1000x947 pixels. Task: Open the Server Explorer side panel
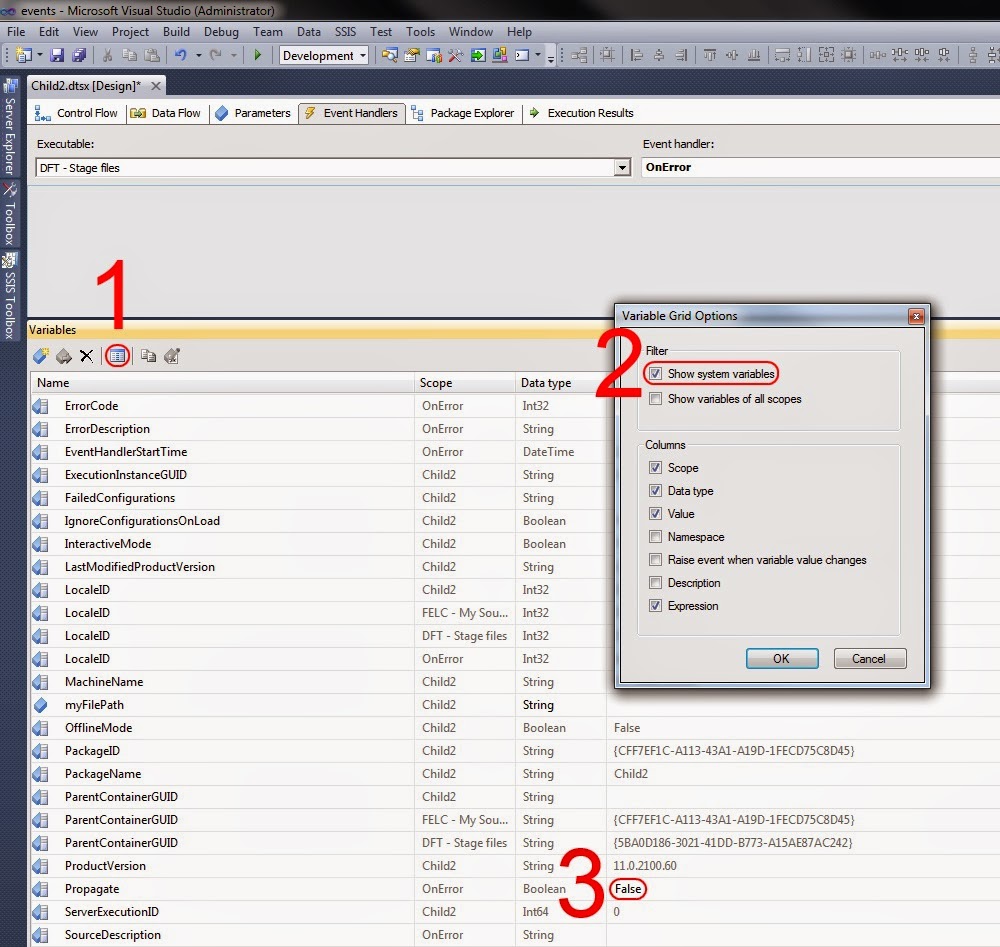10,128
